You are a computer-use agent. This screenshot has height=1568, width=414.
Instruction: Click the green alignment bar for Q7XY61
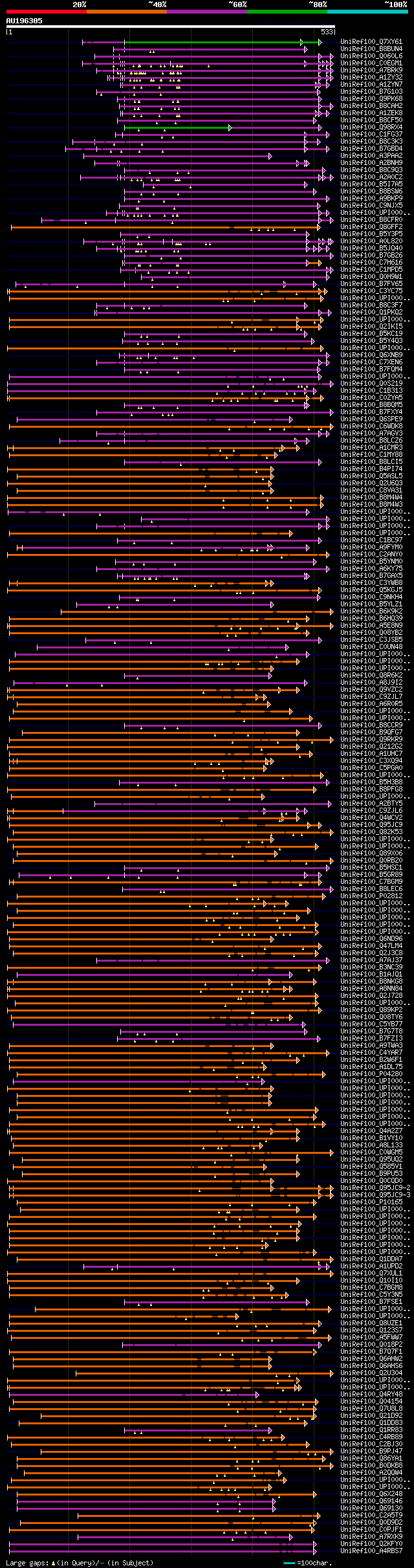click(223, 42)
